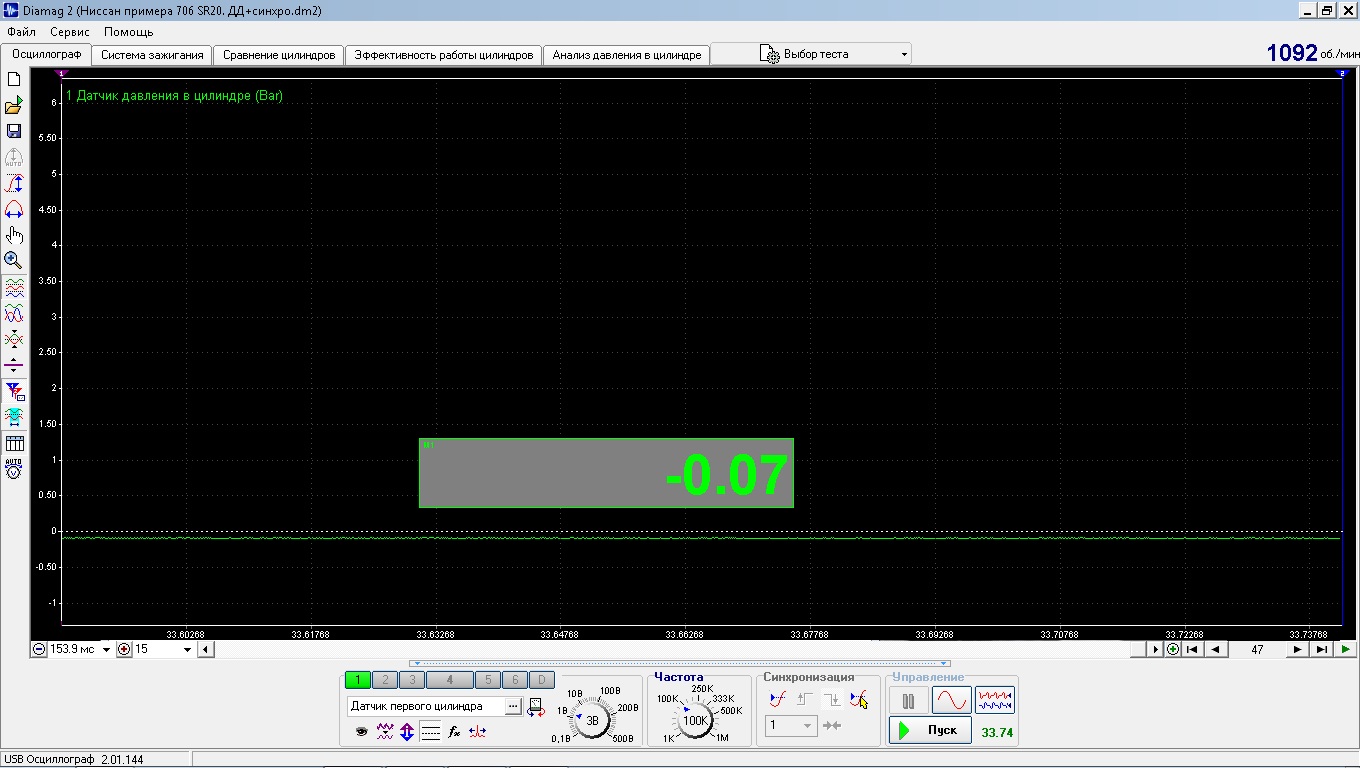The width and height of the screenshot is (1360, 768).
Task: Select the Осциллограф tab
Action: 46,54
